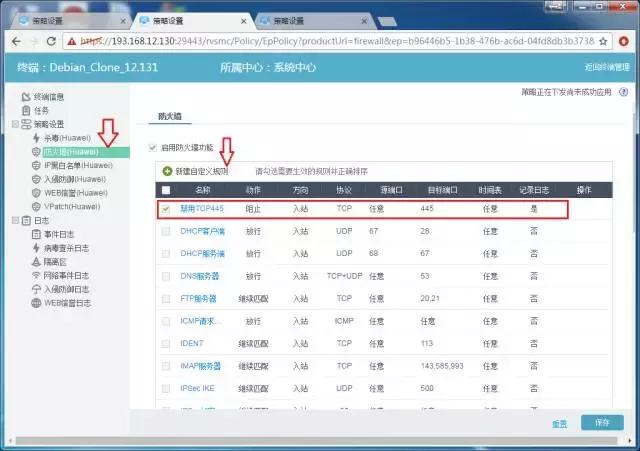The height and width of the screenshot is (451, 640).
Task: Collapse the log tree node
Action: point(15,220)
